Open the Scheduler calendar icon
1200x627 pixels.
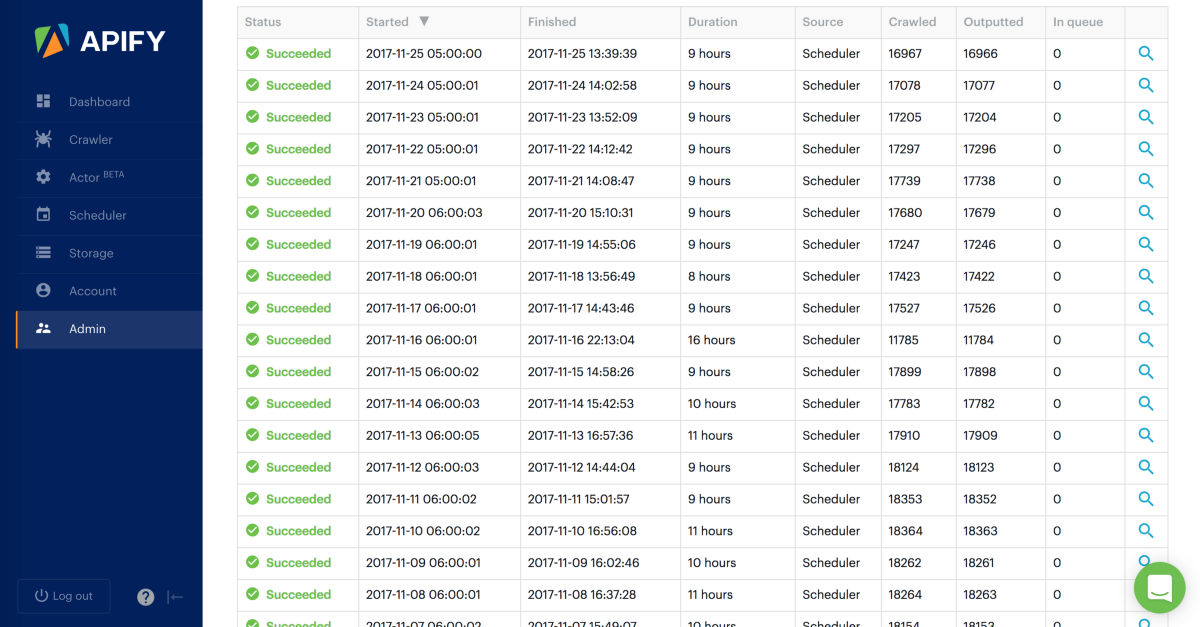pyautogui.click(x=44, y=216)
